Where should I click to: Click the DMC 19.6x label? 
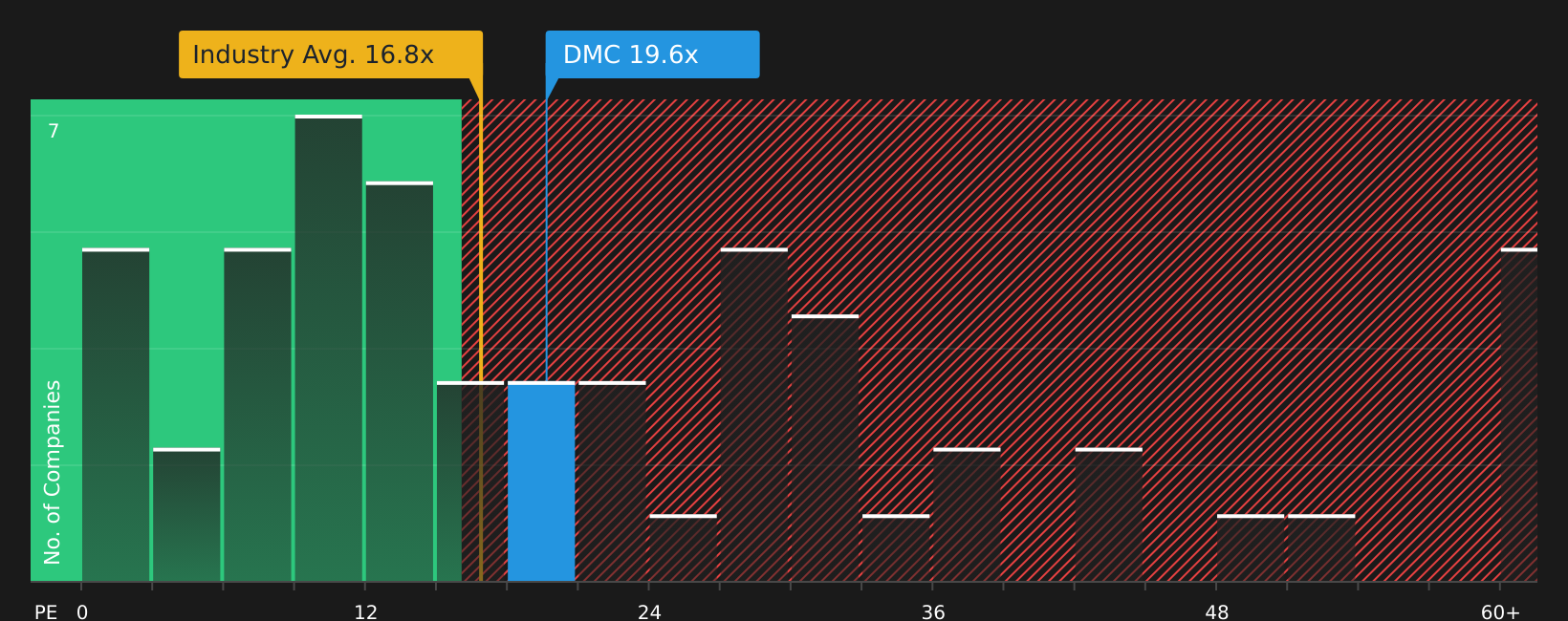[652, 54]
